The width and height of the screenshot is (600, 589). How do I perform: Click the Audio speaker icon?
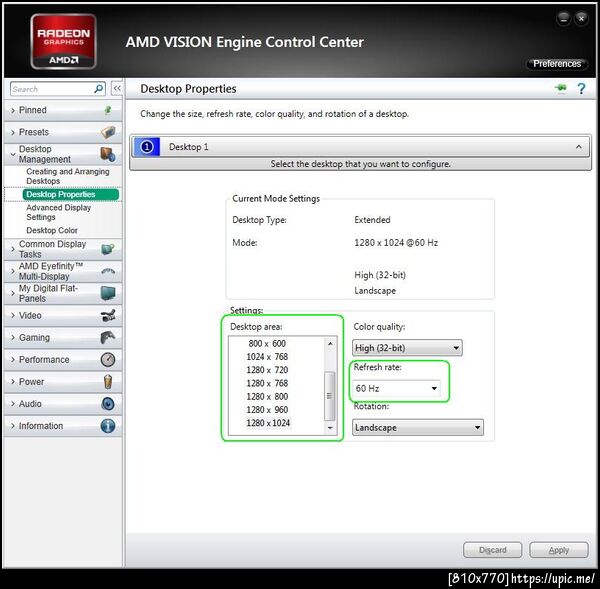pos(108,404)
